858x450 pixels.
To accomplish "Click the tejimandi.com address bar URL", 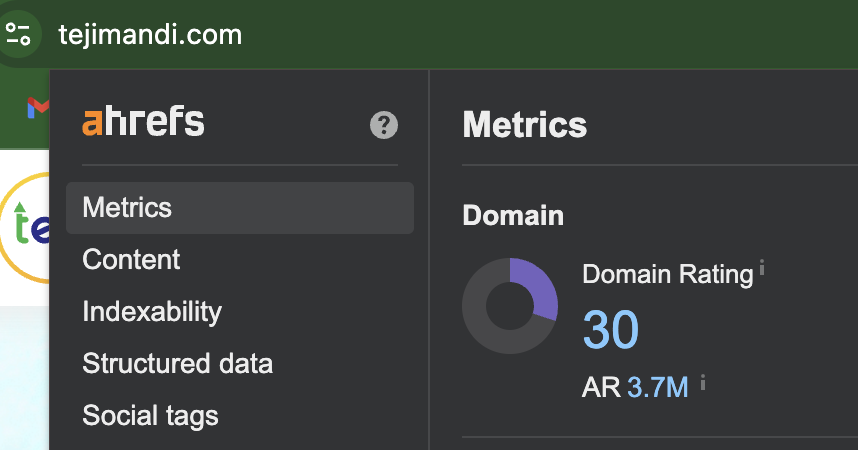I will coord(150,35).
